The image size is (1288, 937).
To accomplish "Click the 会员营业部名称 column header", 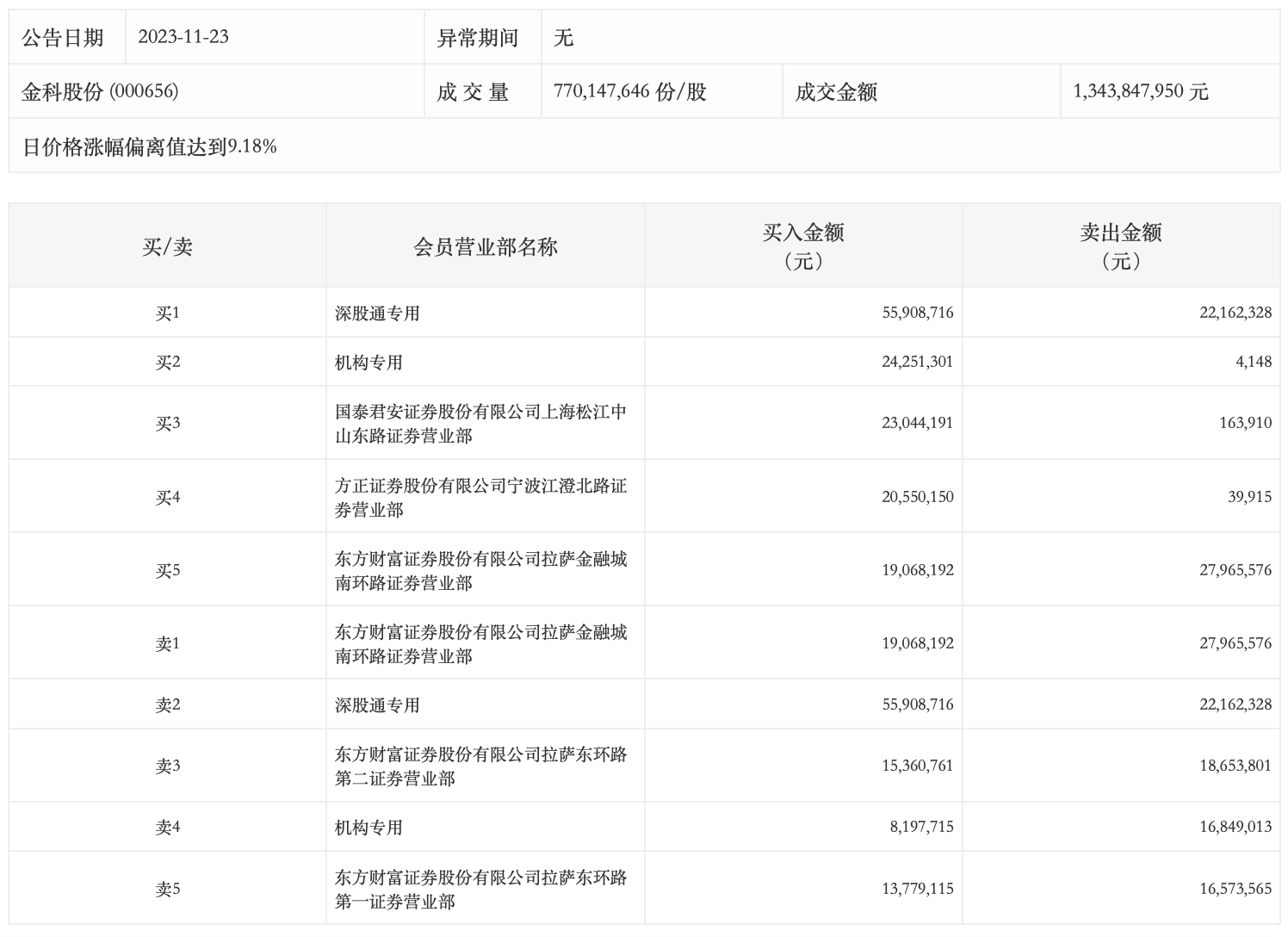I will [x=486, y=247].
